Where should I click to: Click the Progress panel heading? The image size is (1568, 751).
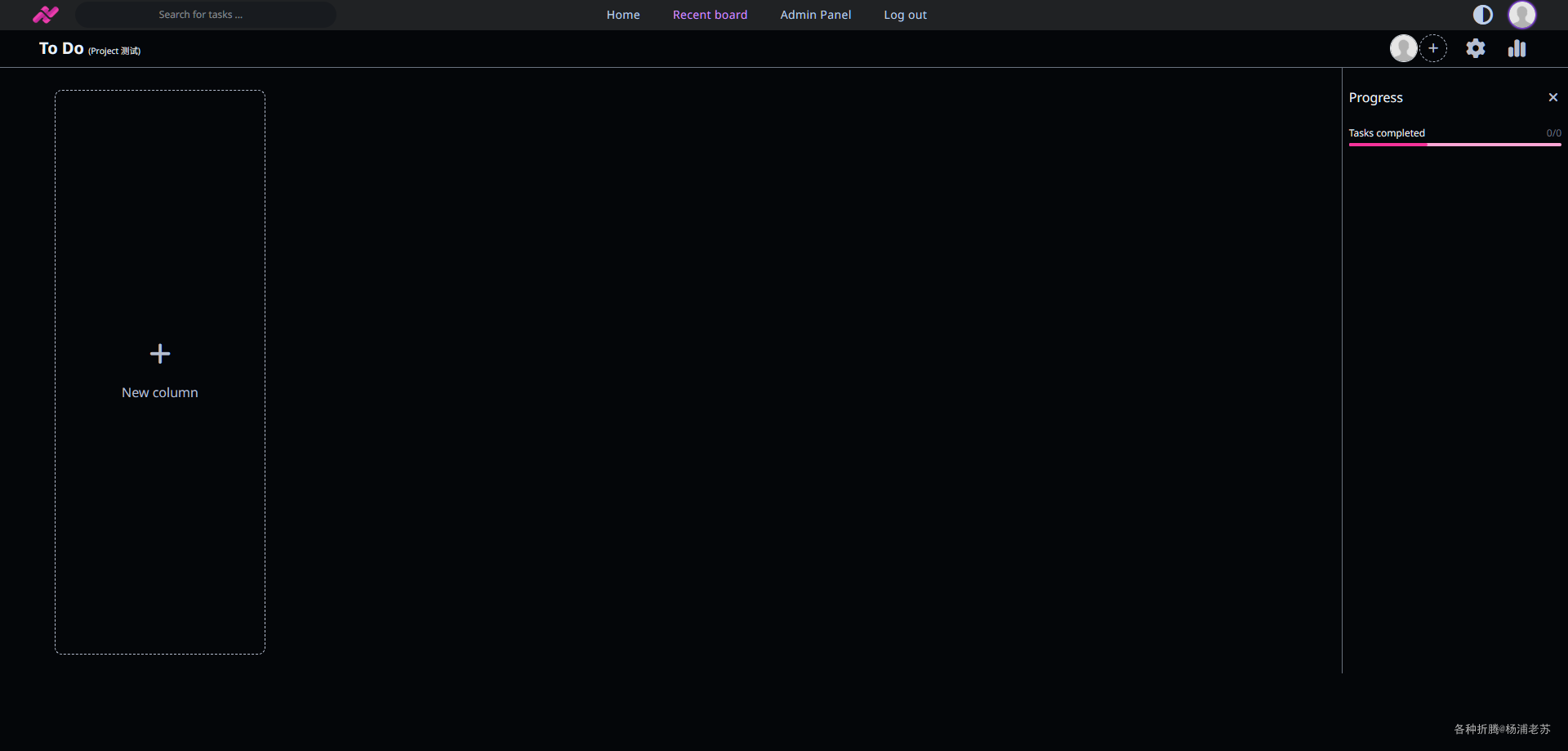(1375, 97)
